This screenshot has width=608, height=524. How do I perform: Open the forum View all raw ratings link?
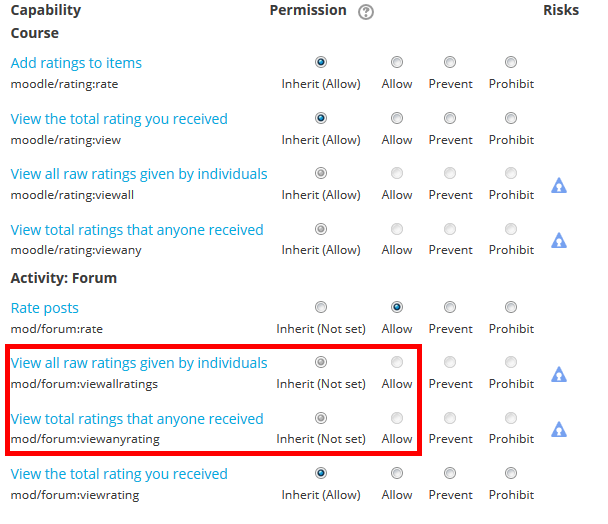[139, 363]
